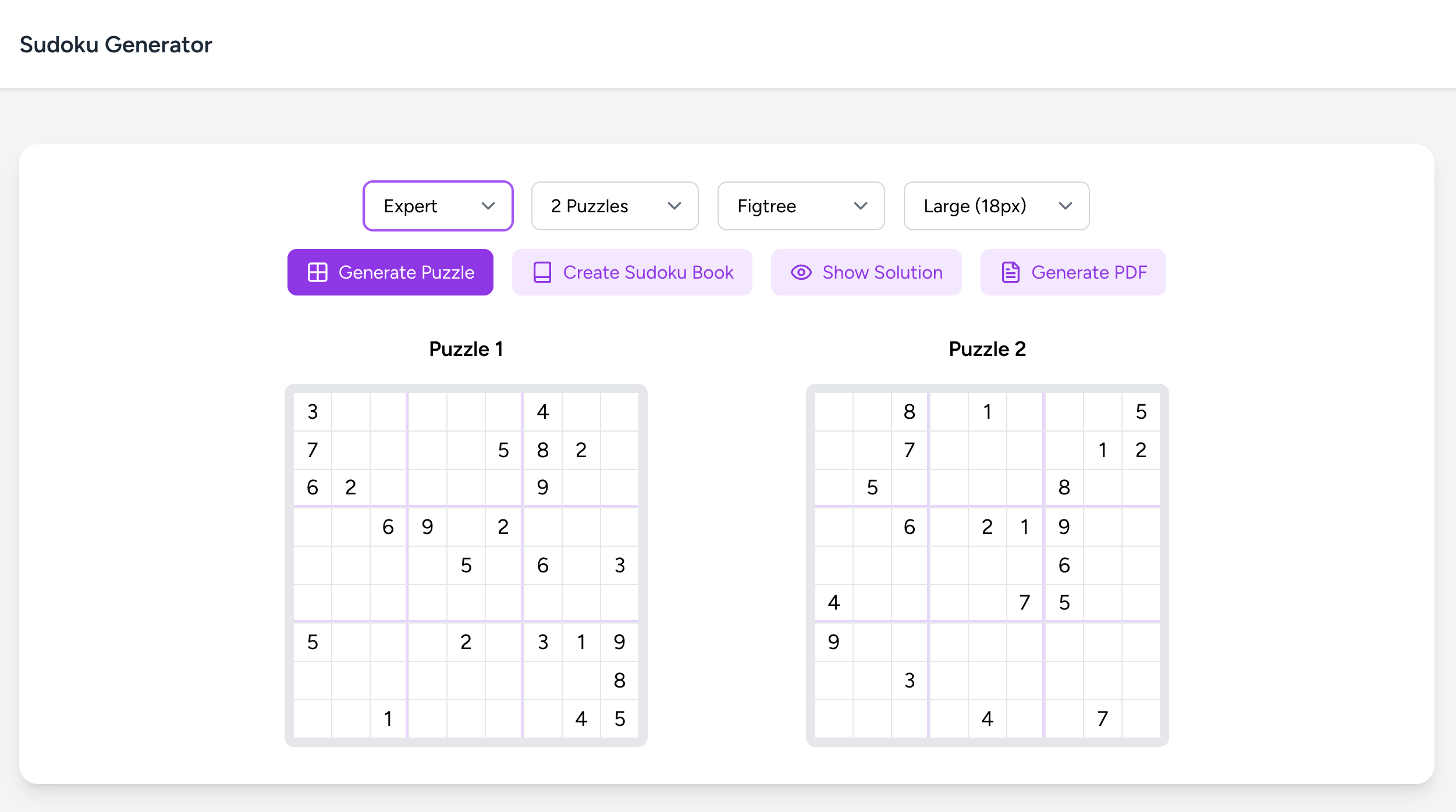Click the cell containing 3 in Puzzle 1

(312, 411)
